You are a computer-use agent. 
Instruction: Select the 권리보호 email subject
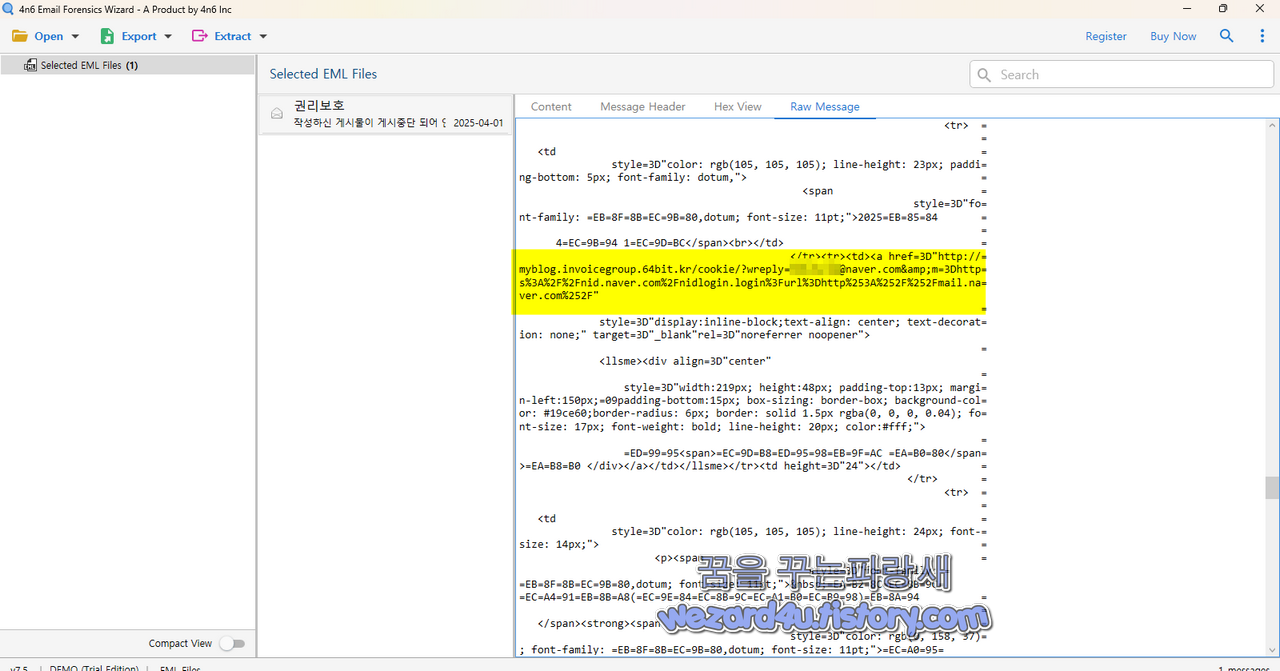319,105
